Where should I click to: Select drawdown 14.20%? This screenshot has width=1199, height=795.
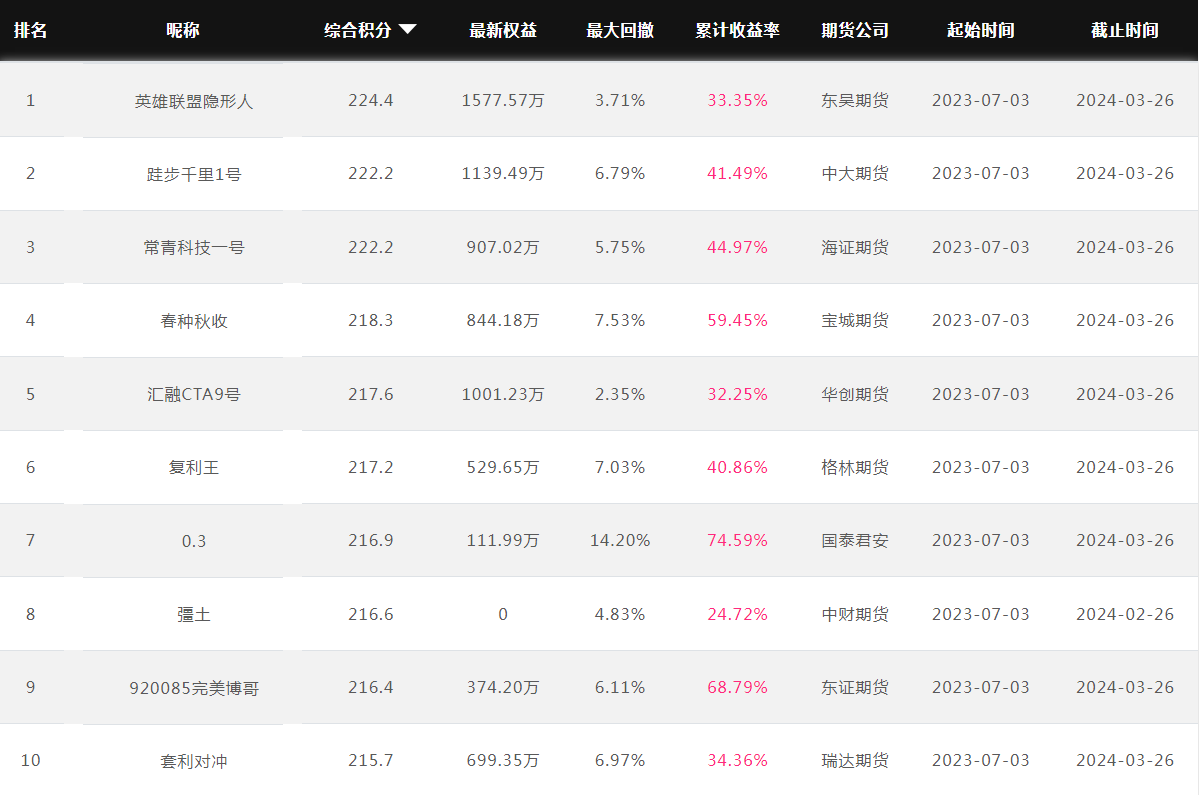[x=620, y=540]
